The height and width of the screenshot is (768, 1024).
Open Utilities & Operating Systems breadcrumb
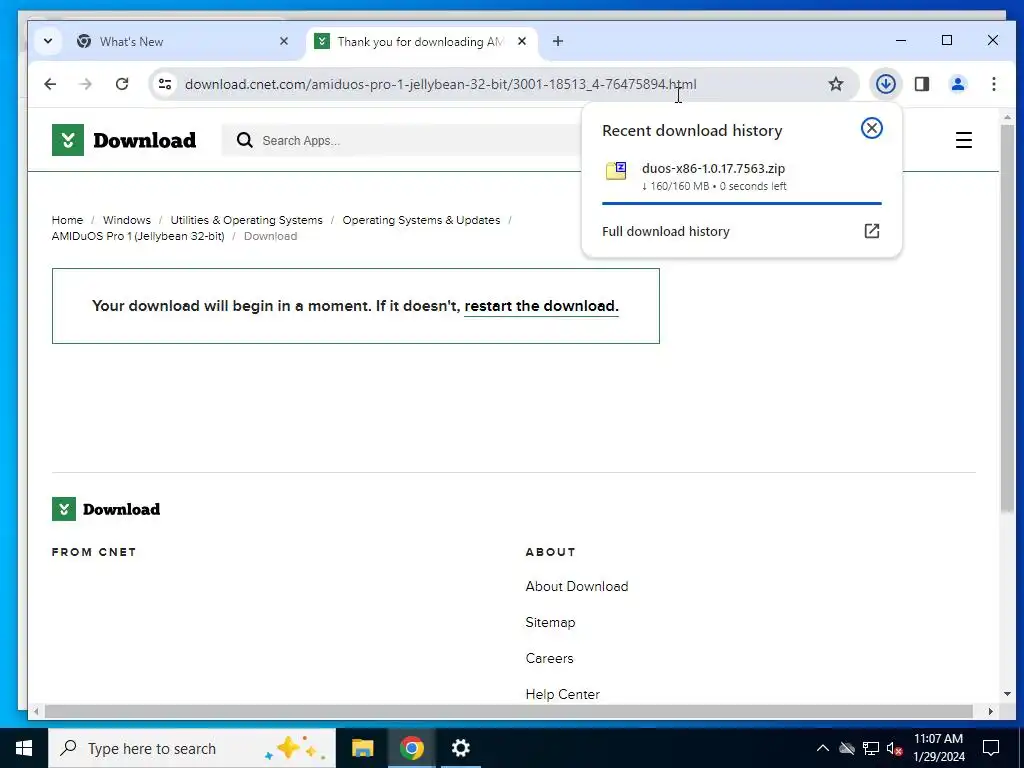[x=246, y=220]
